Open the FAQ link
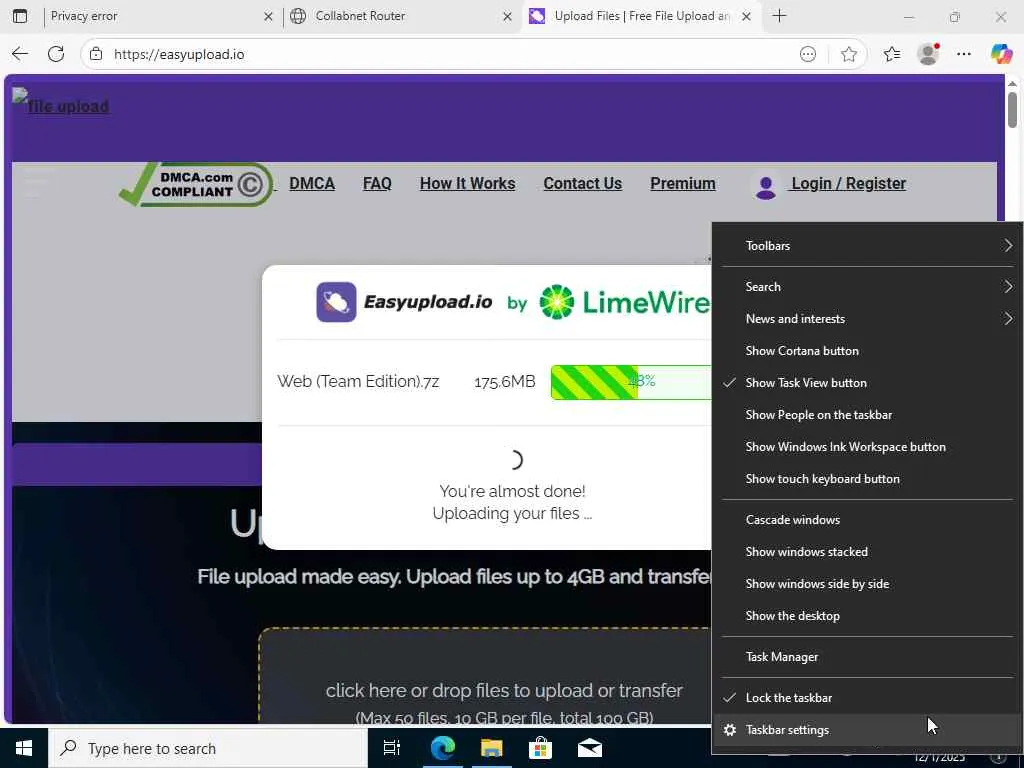Image resolution: width=1024 pixels, height=768 pixels. 377,184
